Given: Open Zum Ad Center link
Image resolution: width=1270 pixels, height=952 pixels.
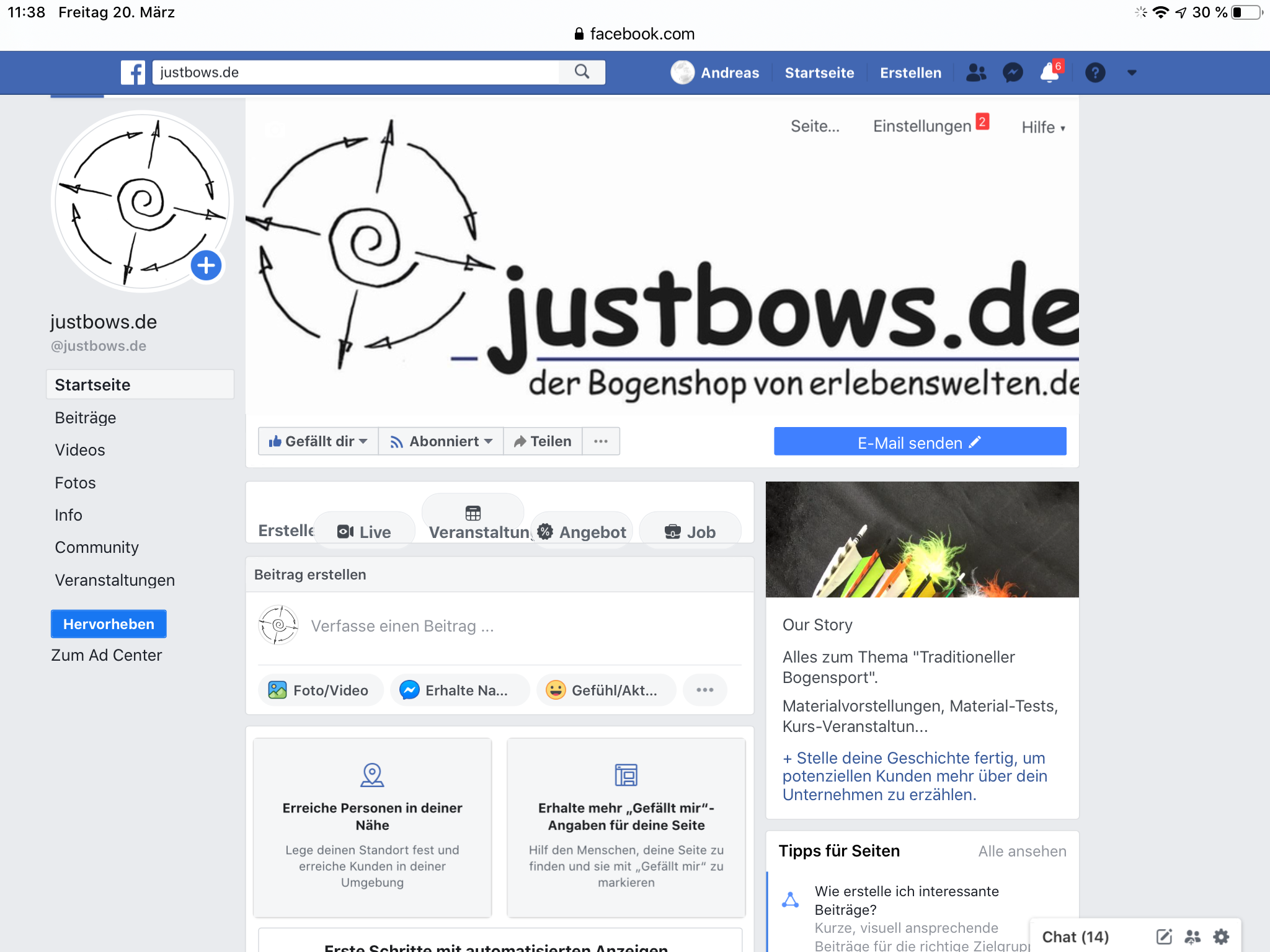Looking at the screenshot, I should pos(107,655).
